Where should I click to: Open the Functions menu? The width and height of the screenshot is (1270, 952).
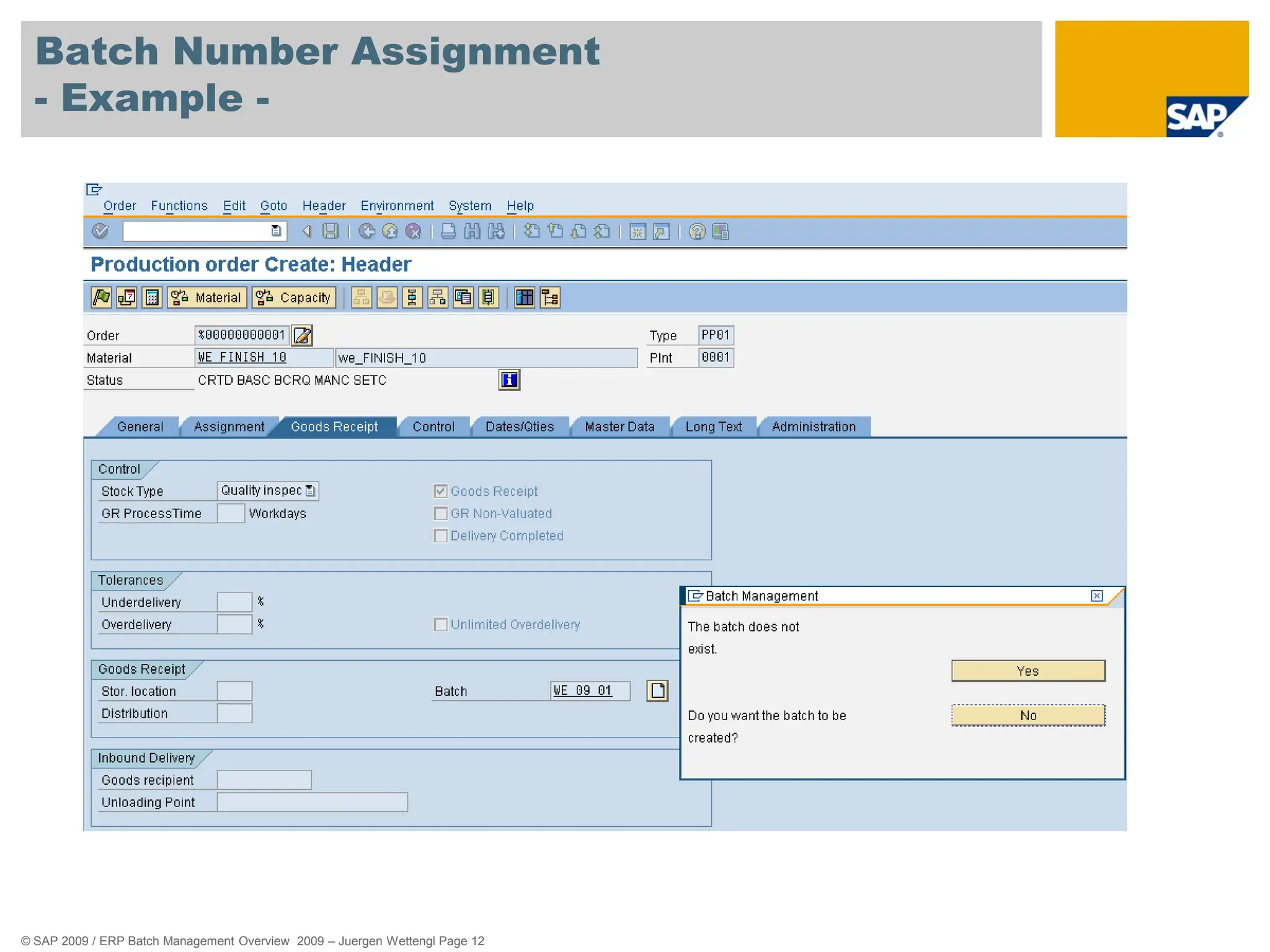click(179, 206)
